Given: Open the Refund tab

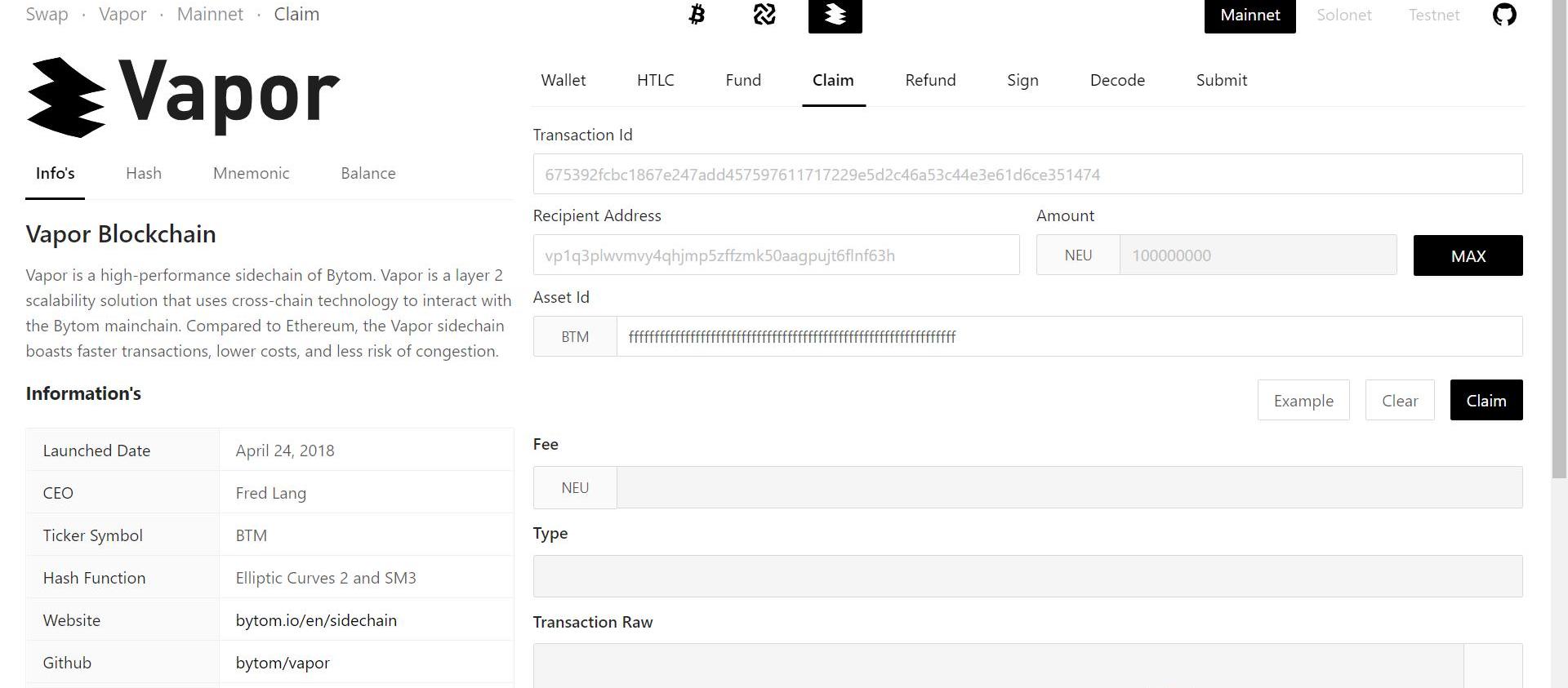Looking at the screenshot, I should click(930, 80).
